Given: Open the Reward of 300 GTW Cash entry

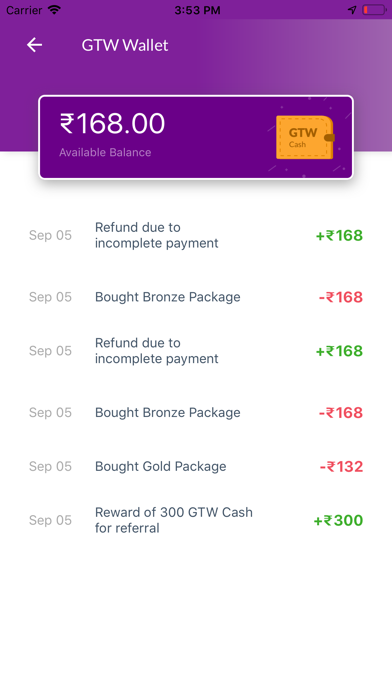Looking at the screenshot, I should point(196,520).
